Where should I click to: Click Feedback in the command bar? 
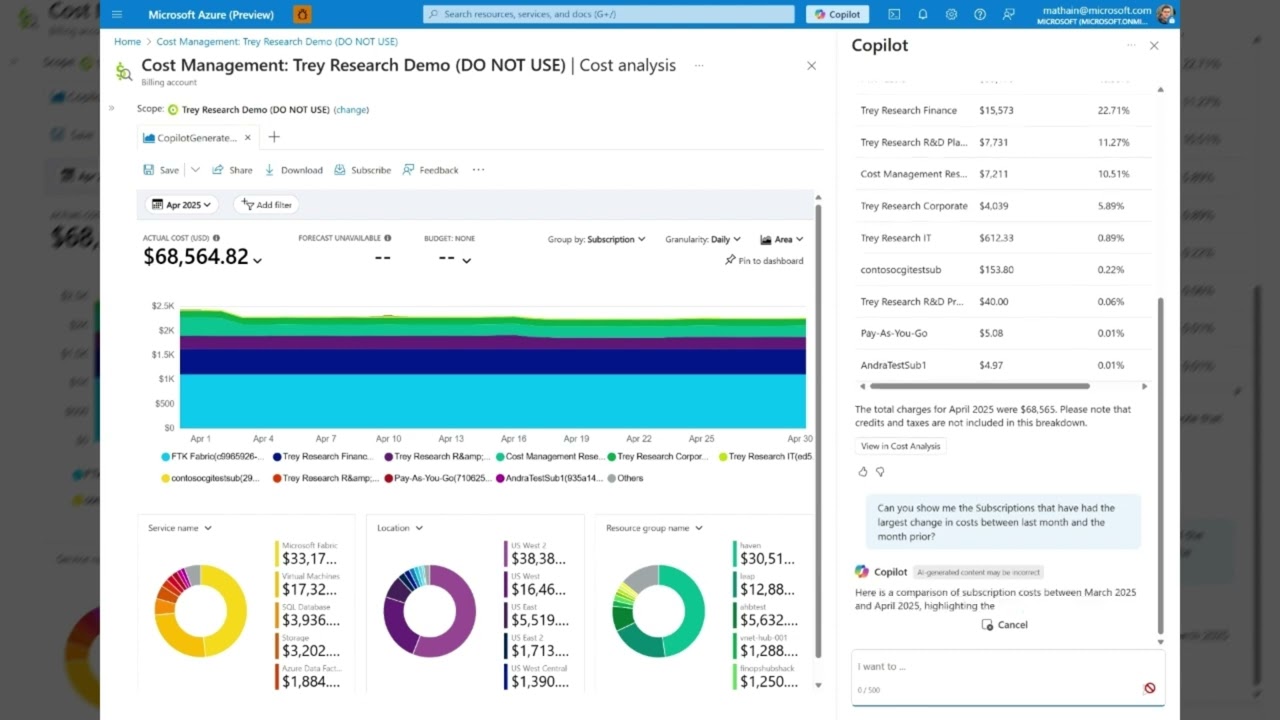431,170
